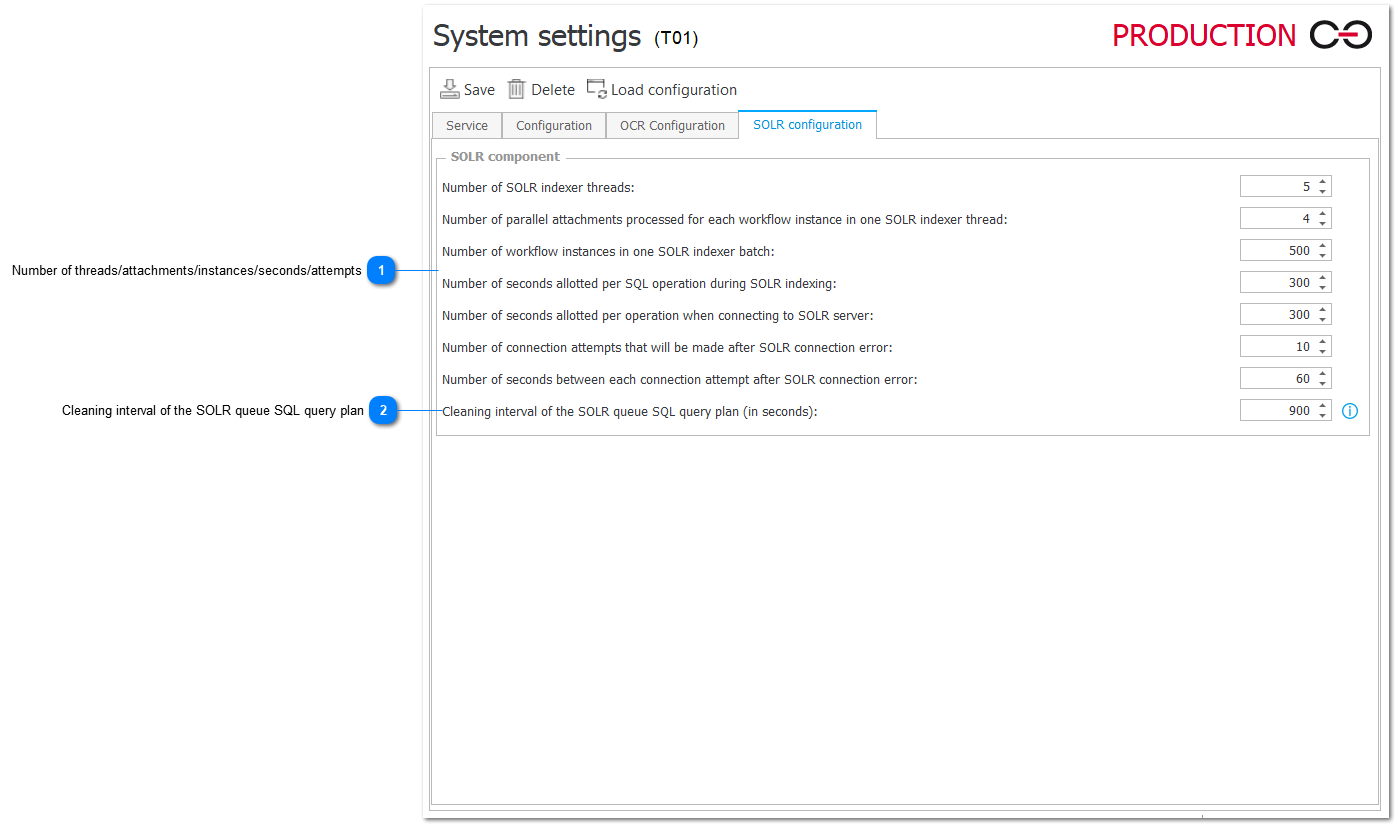
Task: Click the Save disk icon
Action: [450, 89]
